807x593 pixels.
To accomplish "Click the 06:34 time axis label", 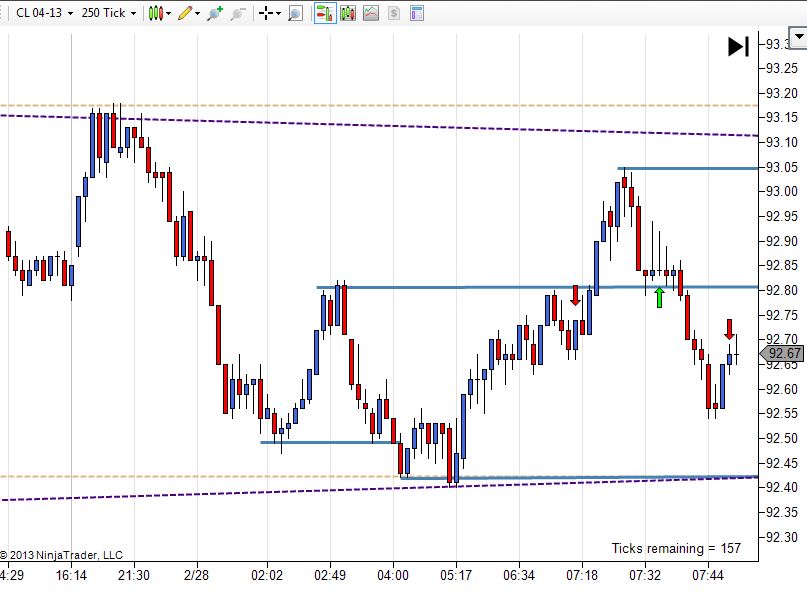I will pos(519,575).
